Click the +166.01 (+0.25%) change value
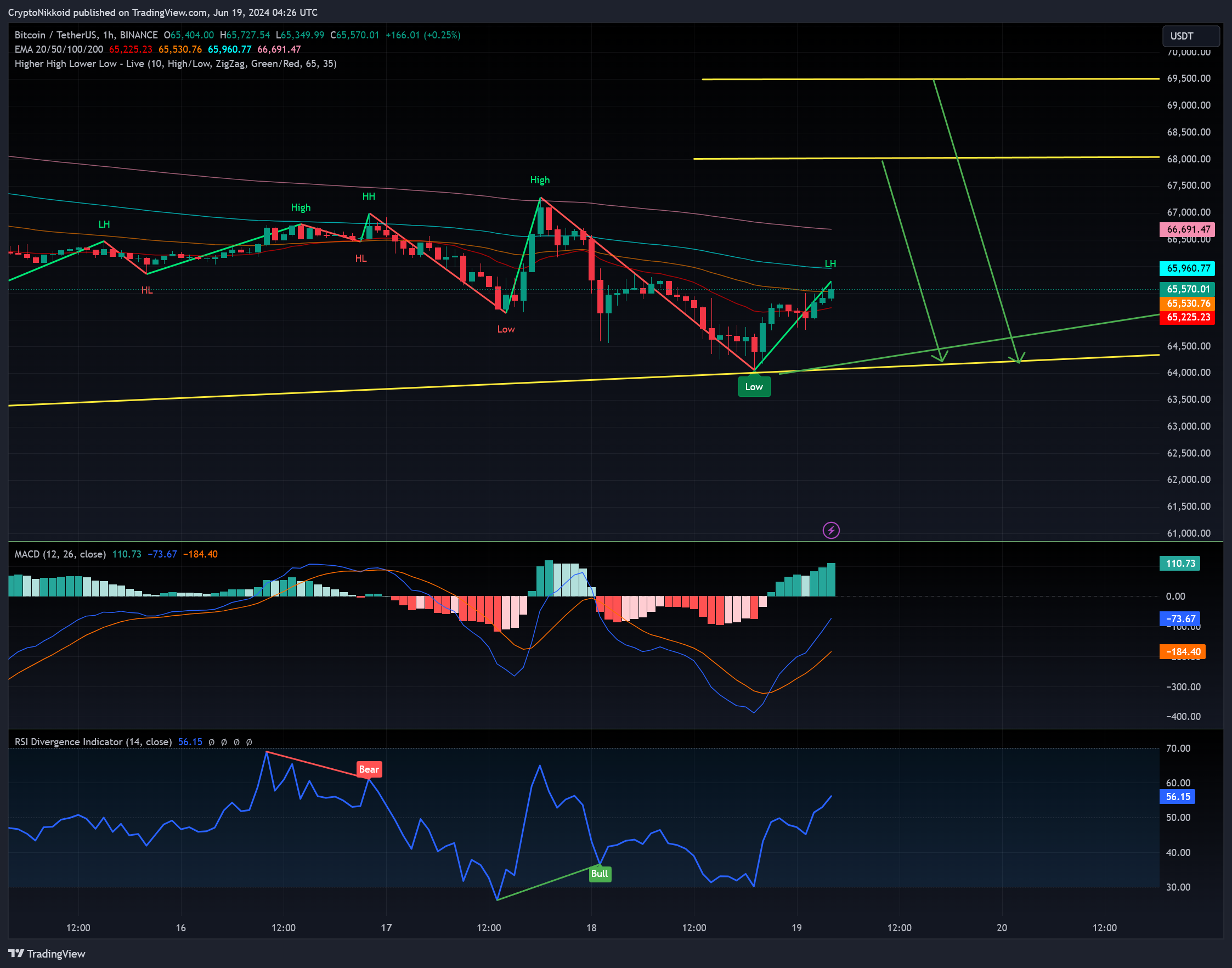This screenshot has width=1232, height=968. (x=423, y=35)
